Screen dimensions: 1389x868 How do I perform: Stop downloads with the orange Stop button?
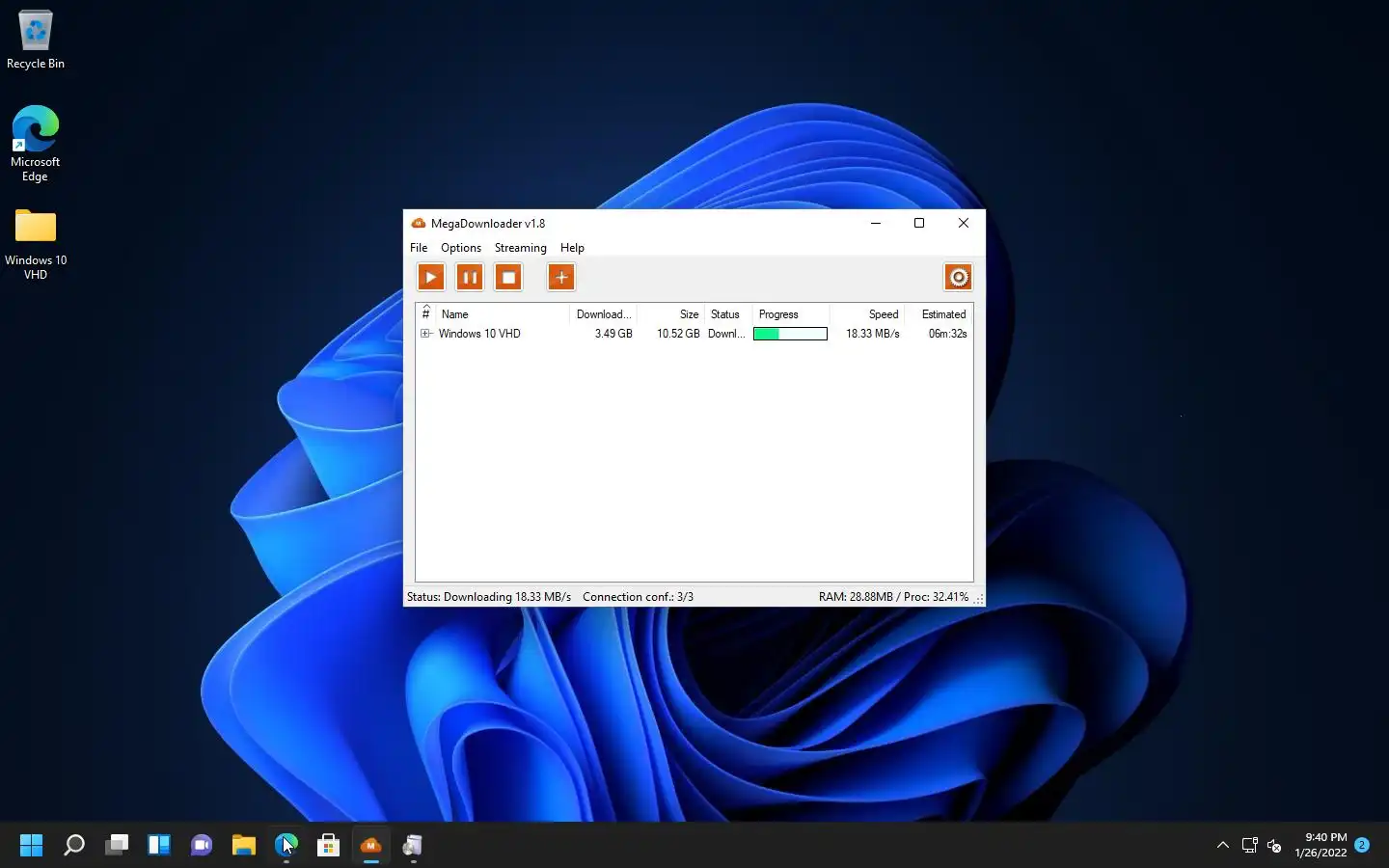click(508, 278)
